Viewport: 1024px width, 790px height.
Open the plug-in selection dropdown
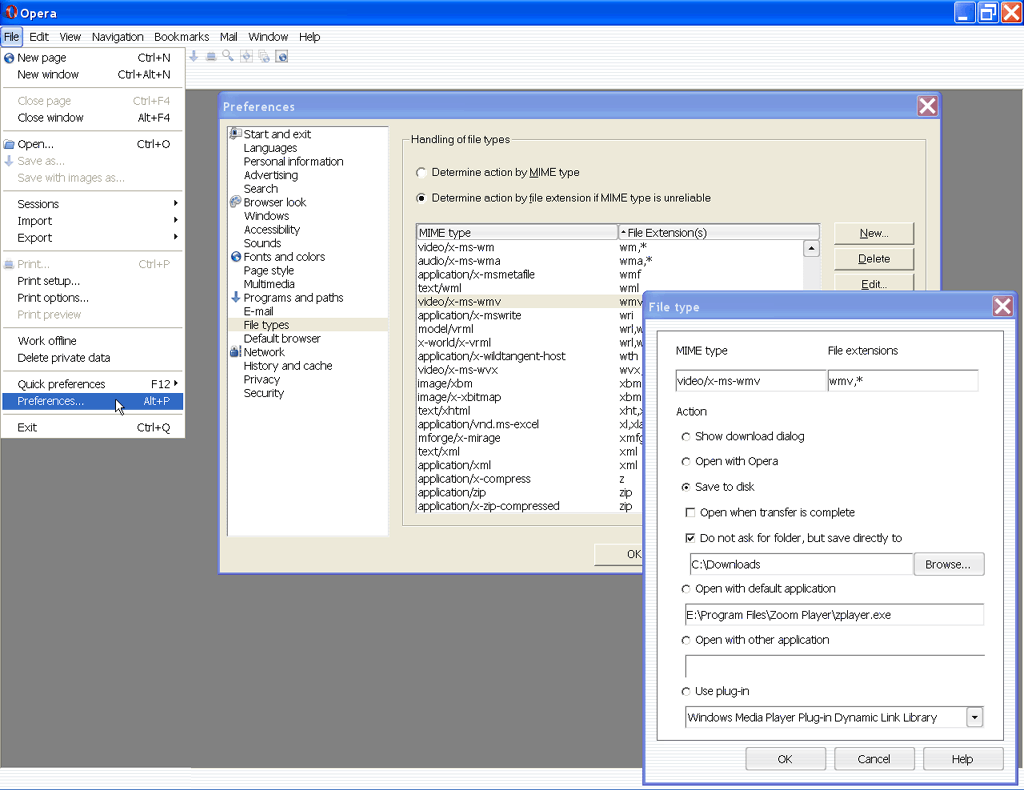[973, 717]
